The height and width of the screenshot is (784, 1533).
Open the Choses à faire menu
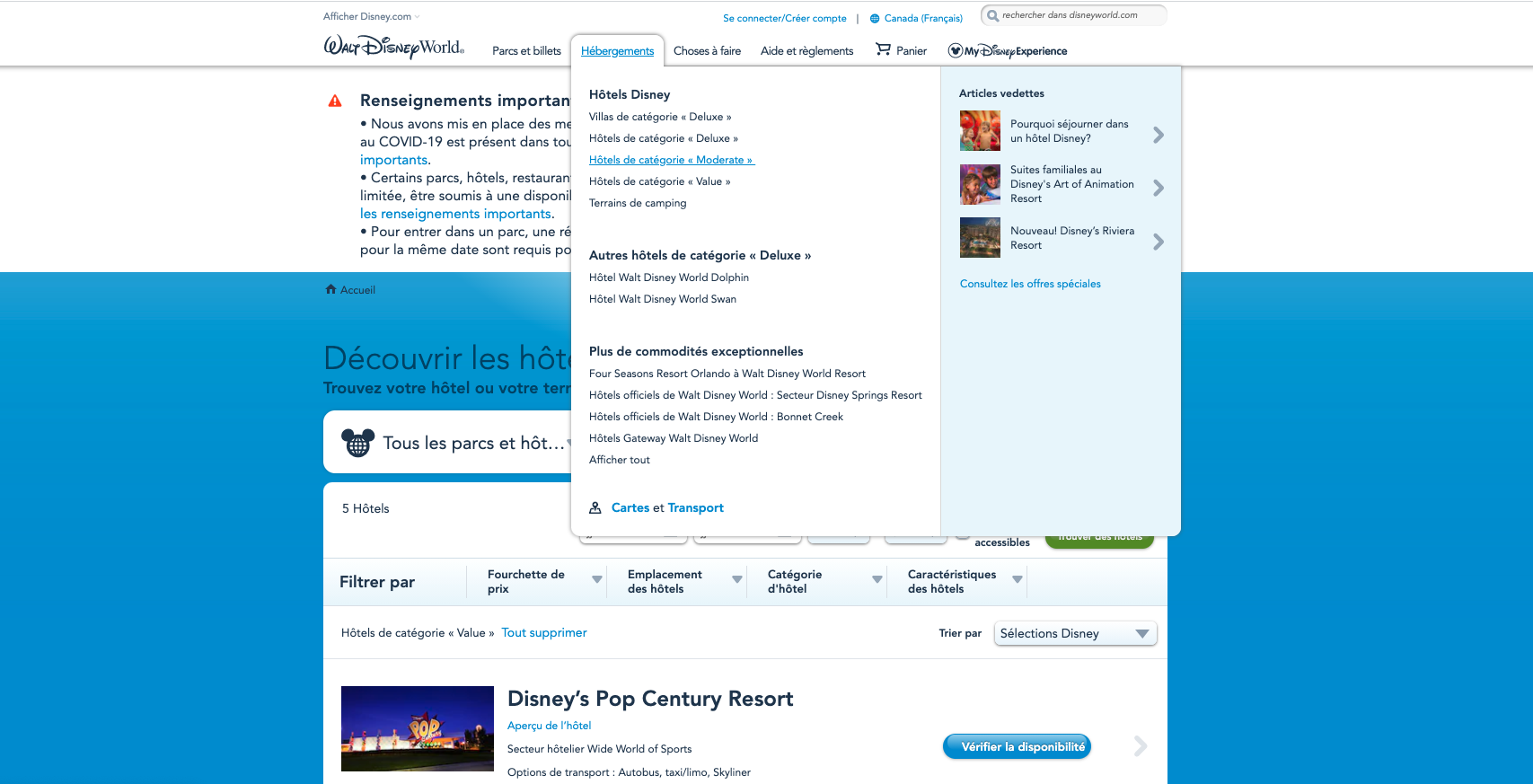(707, 51)
